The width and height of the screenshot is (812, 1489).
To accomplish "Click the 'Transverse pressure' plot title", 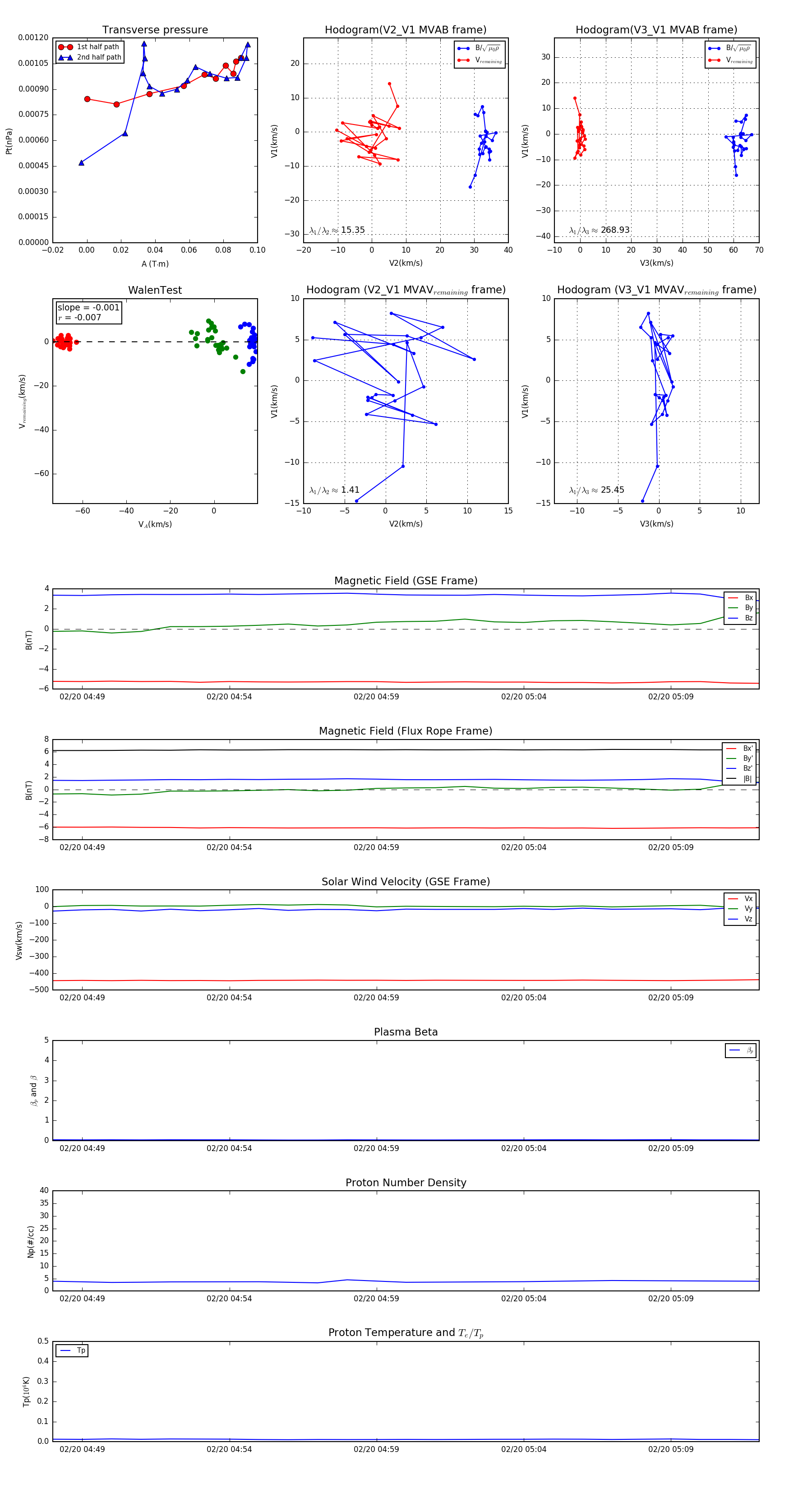I will click(155, 30).
